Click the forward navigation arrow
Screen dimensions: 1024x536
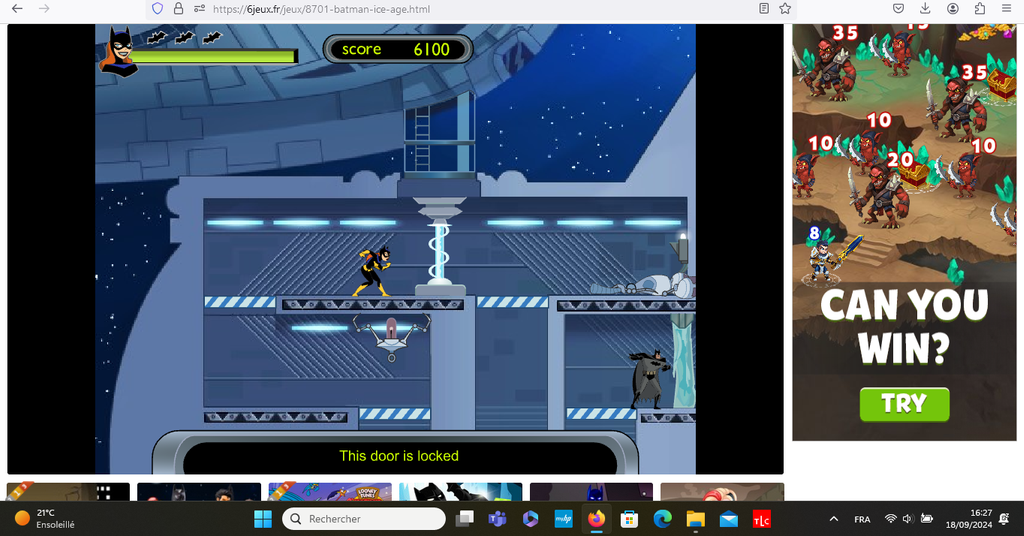44,8
